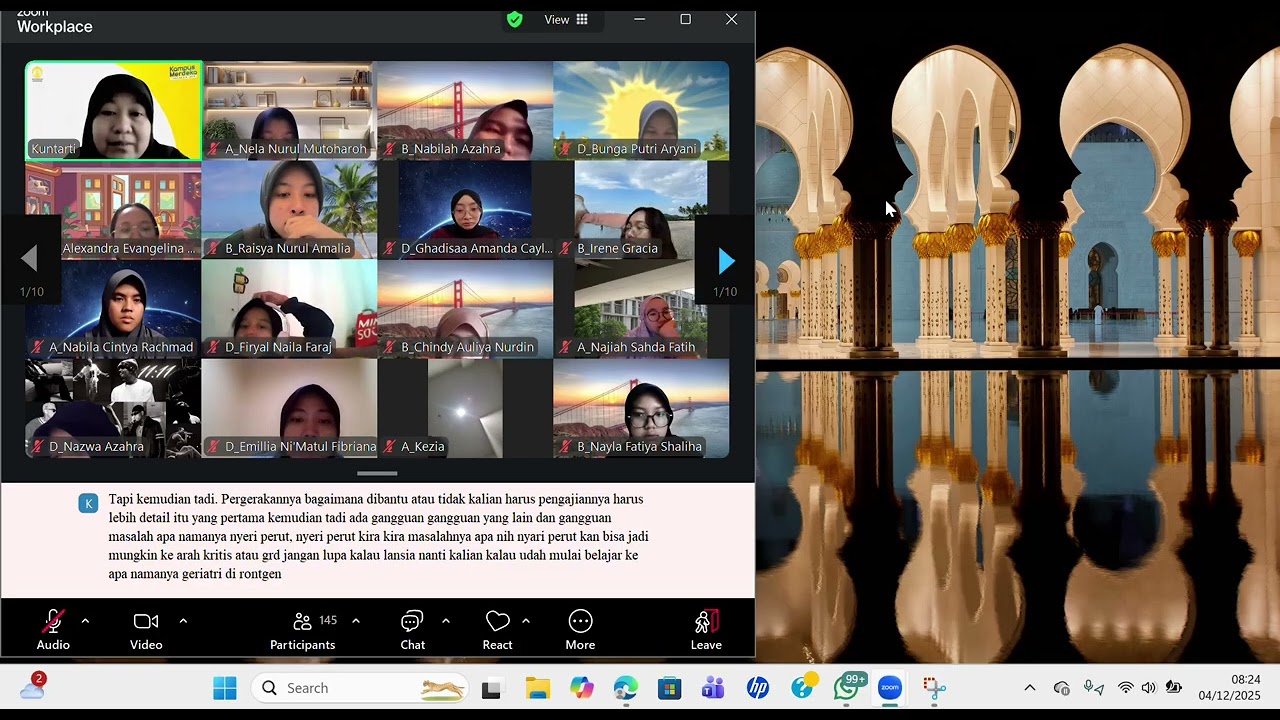Viewport: 1280px width, 720px height.
Task: Select A_Nabila Cintya Rachmad's video tile
Action: [x=114, y=309]
